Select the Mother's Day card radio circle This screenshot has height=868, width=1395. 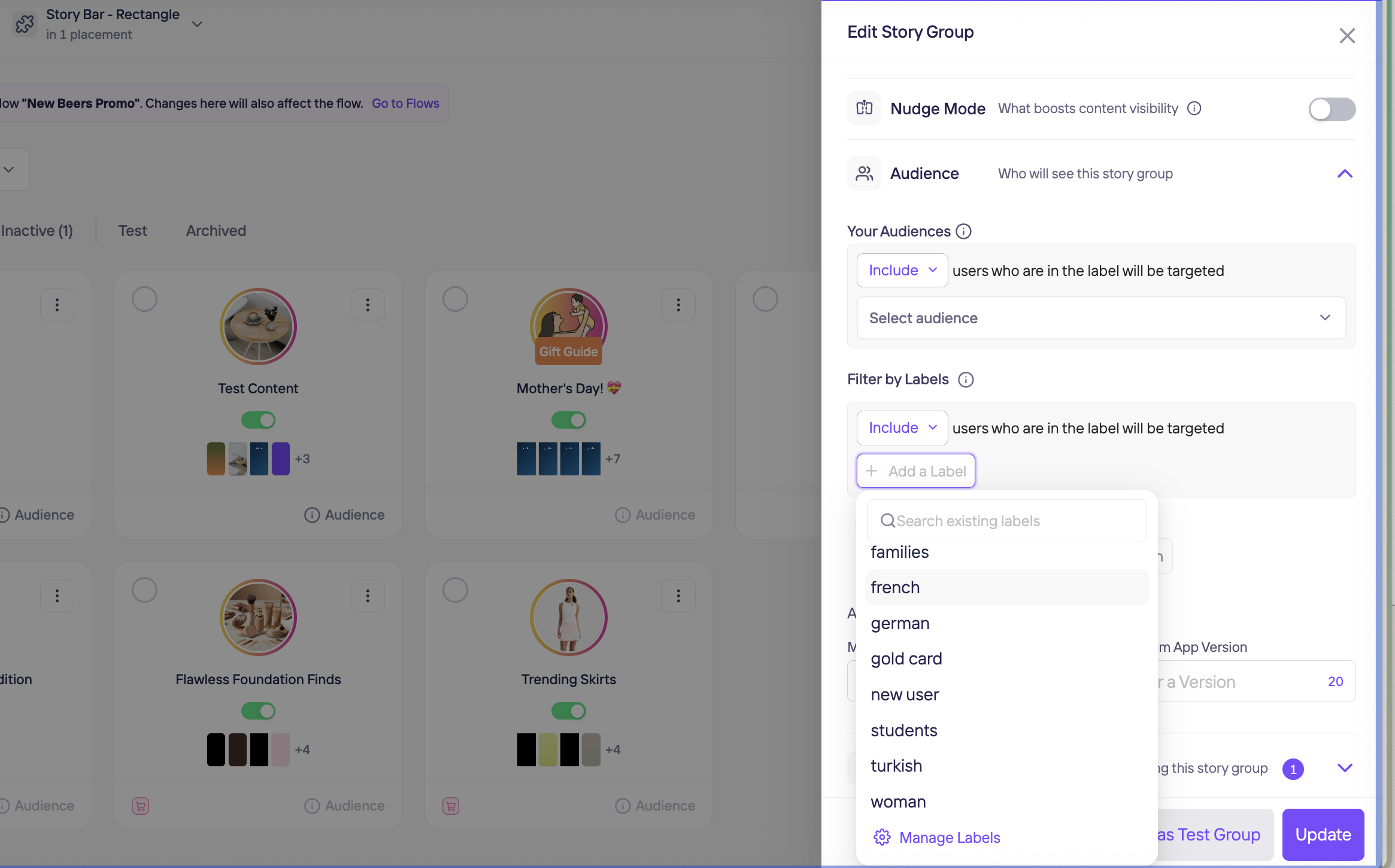coord(455,299)
